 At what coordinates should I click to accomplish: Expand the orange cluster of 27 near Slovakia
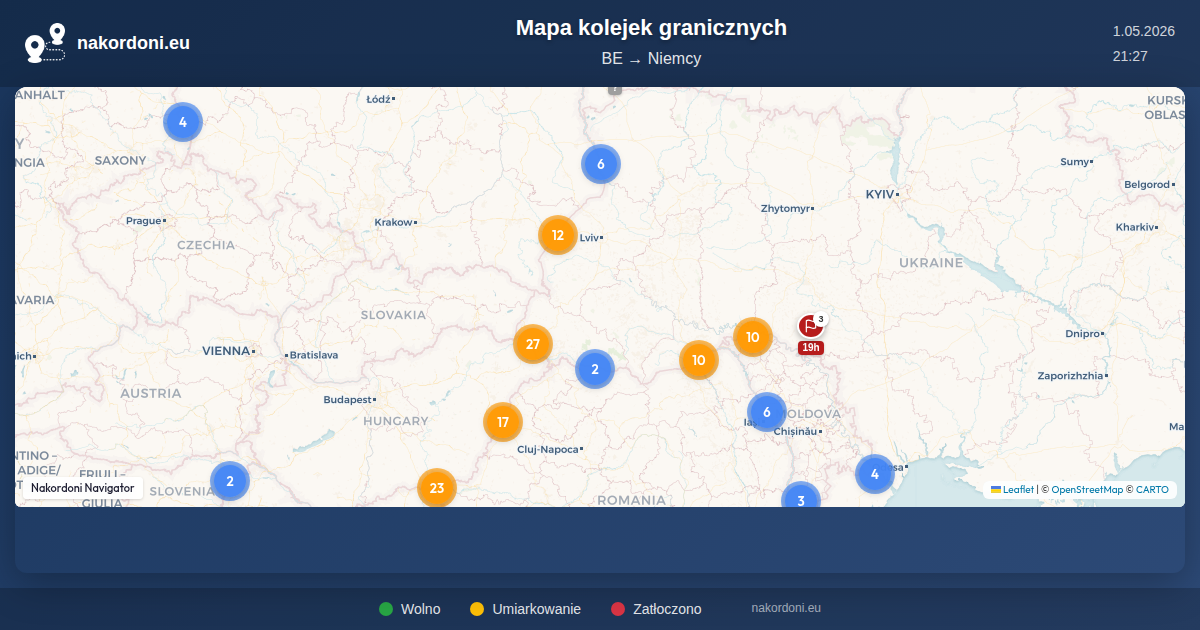click(x=533, y=344)
